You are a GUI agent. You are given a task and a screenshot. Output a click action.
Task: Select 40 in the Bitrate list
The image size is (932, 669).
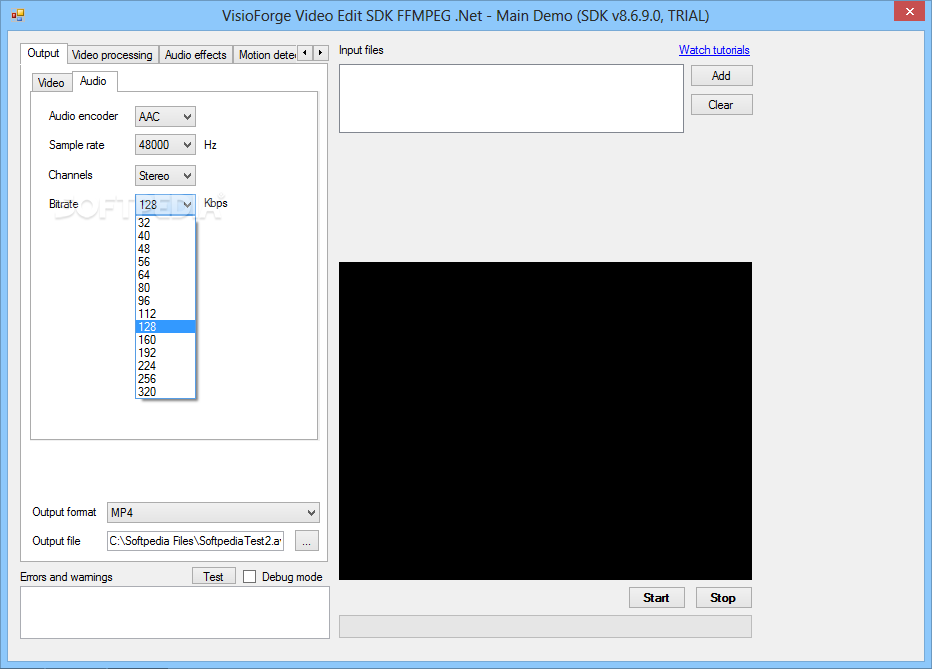pos(165,236)
